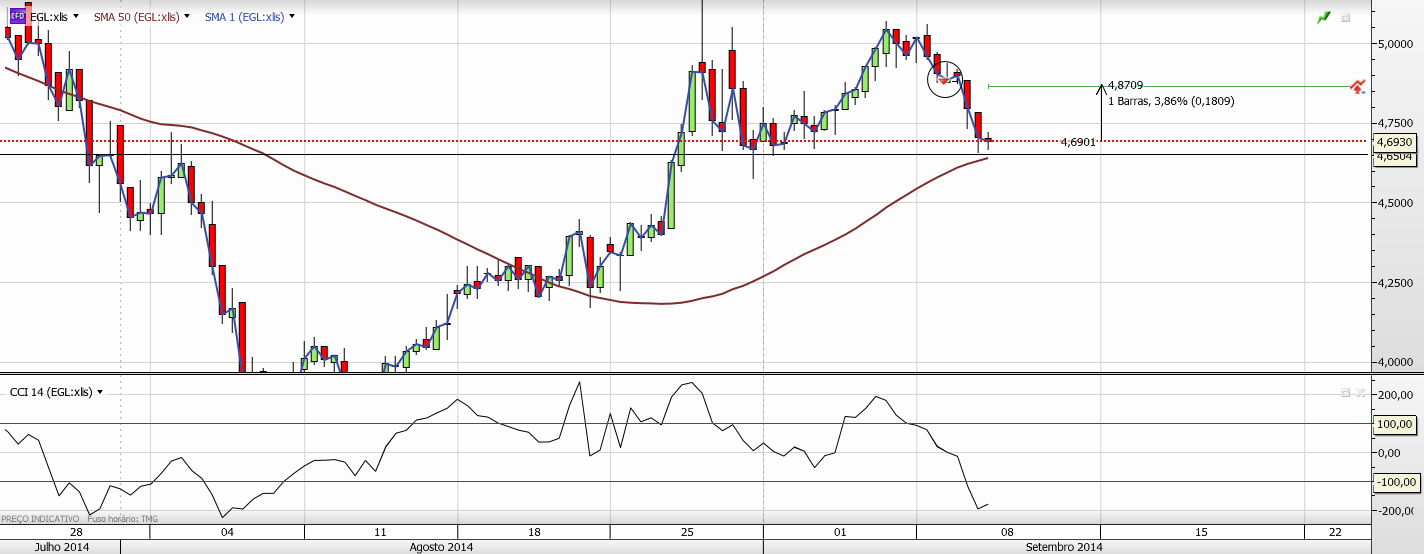Select the black circle annotation on chart
1424x554 pixels.
[945, 79]
